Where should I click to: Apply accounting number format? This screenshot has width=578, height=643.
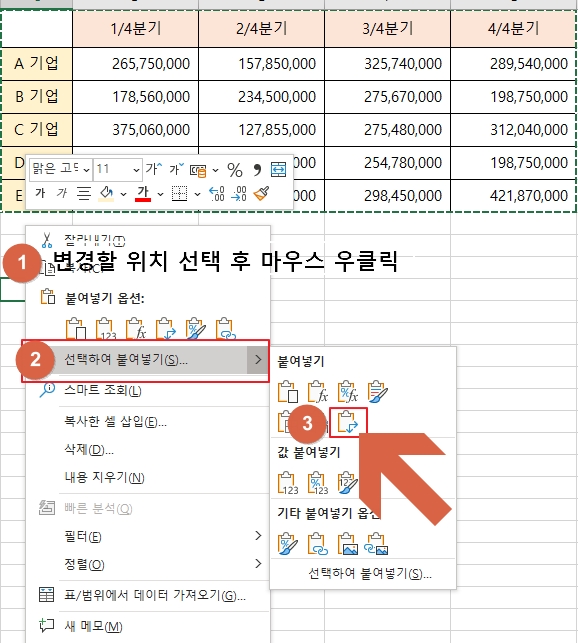[198, 170]
